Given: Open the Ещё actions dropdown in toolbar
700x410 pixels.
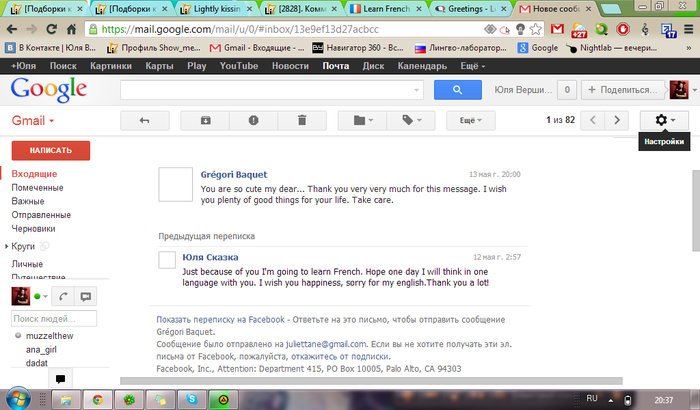Looking at the screenshot, I should click(x=471, y=120).
